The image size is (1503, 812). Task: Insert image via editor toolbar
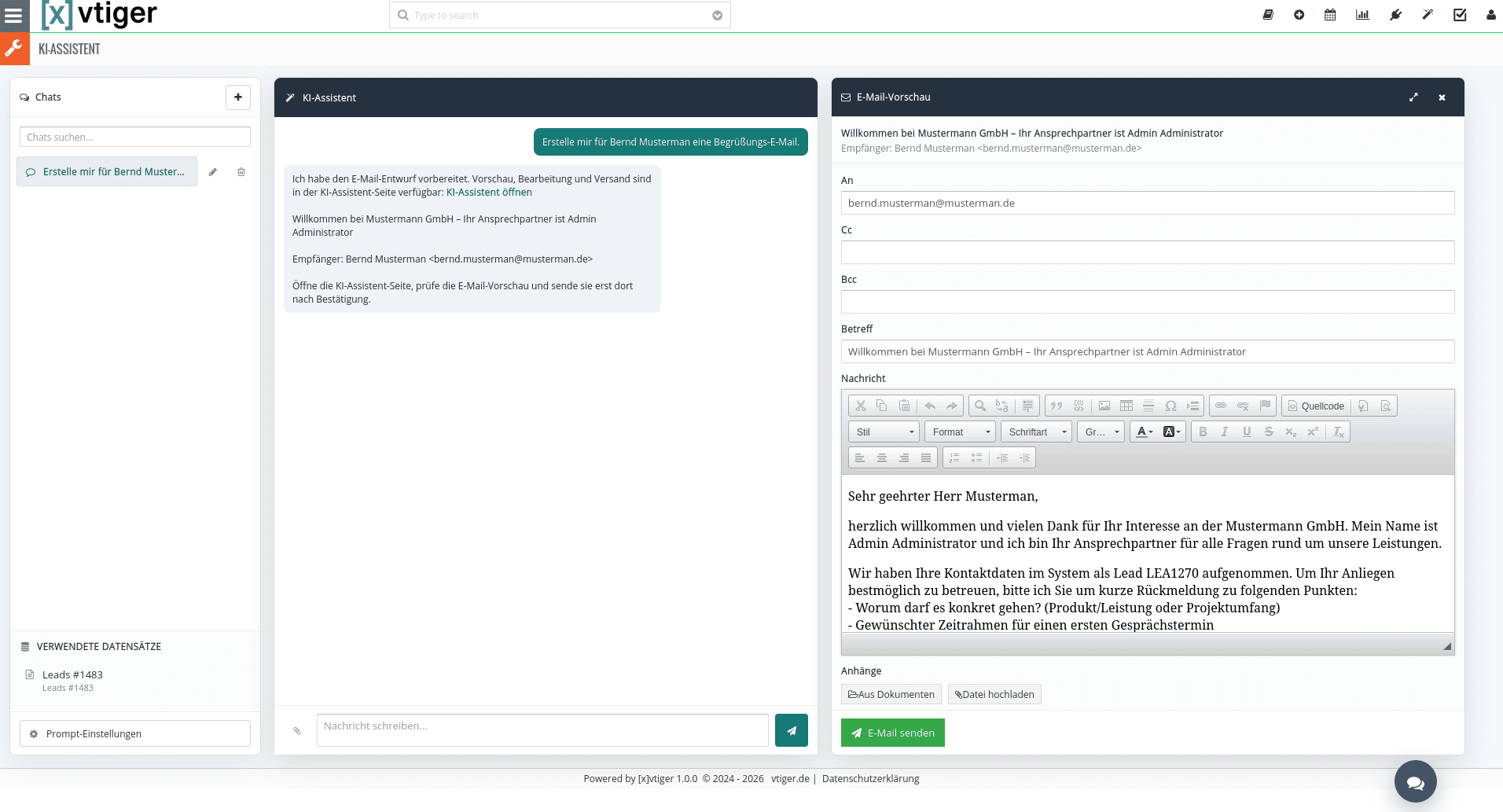[1104, 406]
